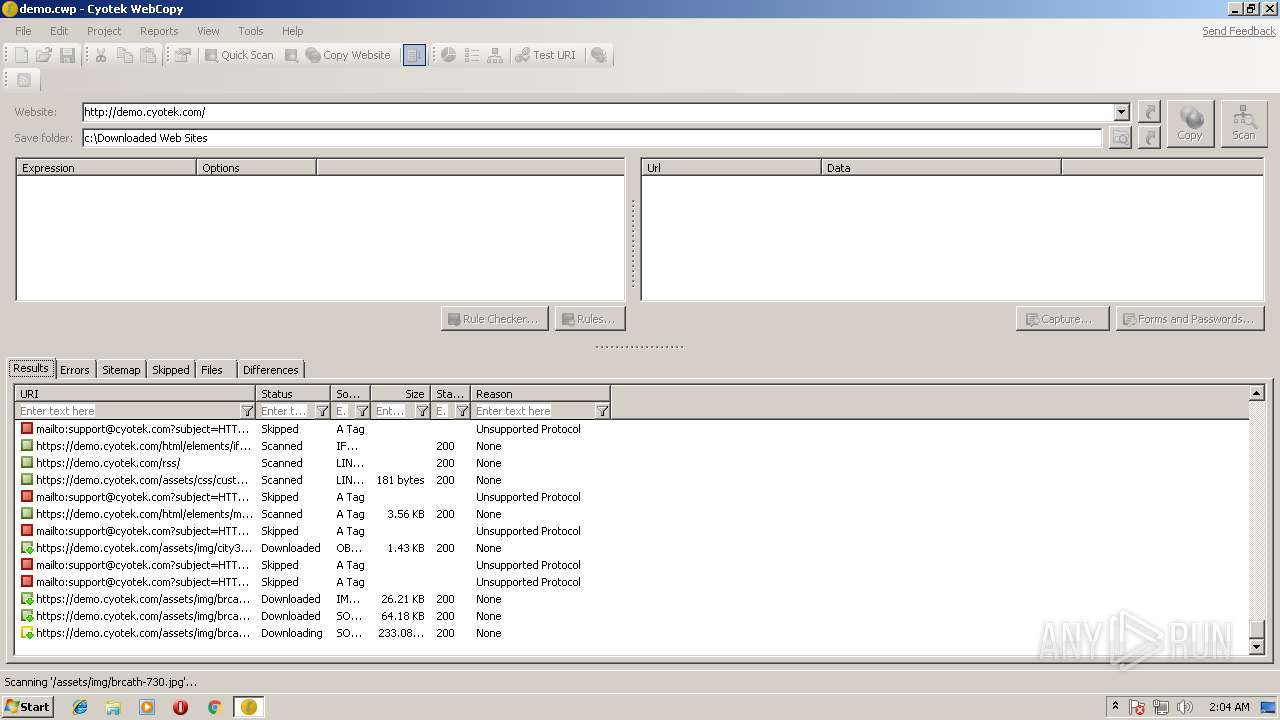Click the list view toolbar icon

(x=472, y=55)
